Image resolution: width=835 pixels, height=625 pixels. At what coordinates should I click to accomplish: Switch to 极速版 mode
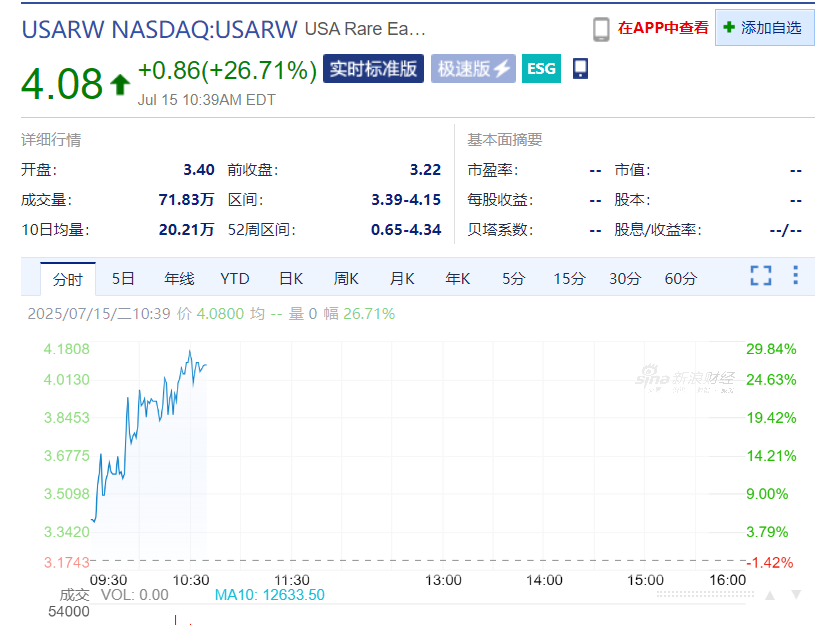coord(473,69)
